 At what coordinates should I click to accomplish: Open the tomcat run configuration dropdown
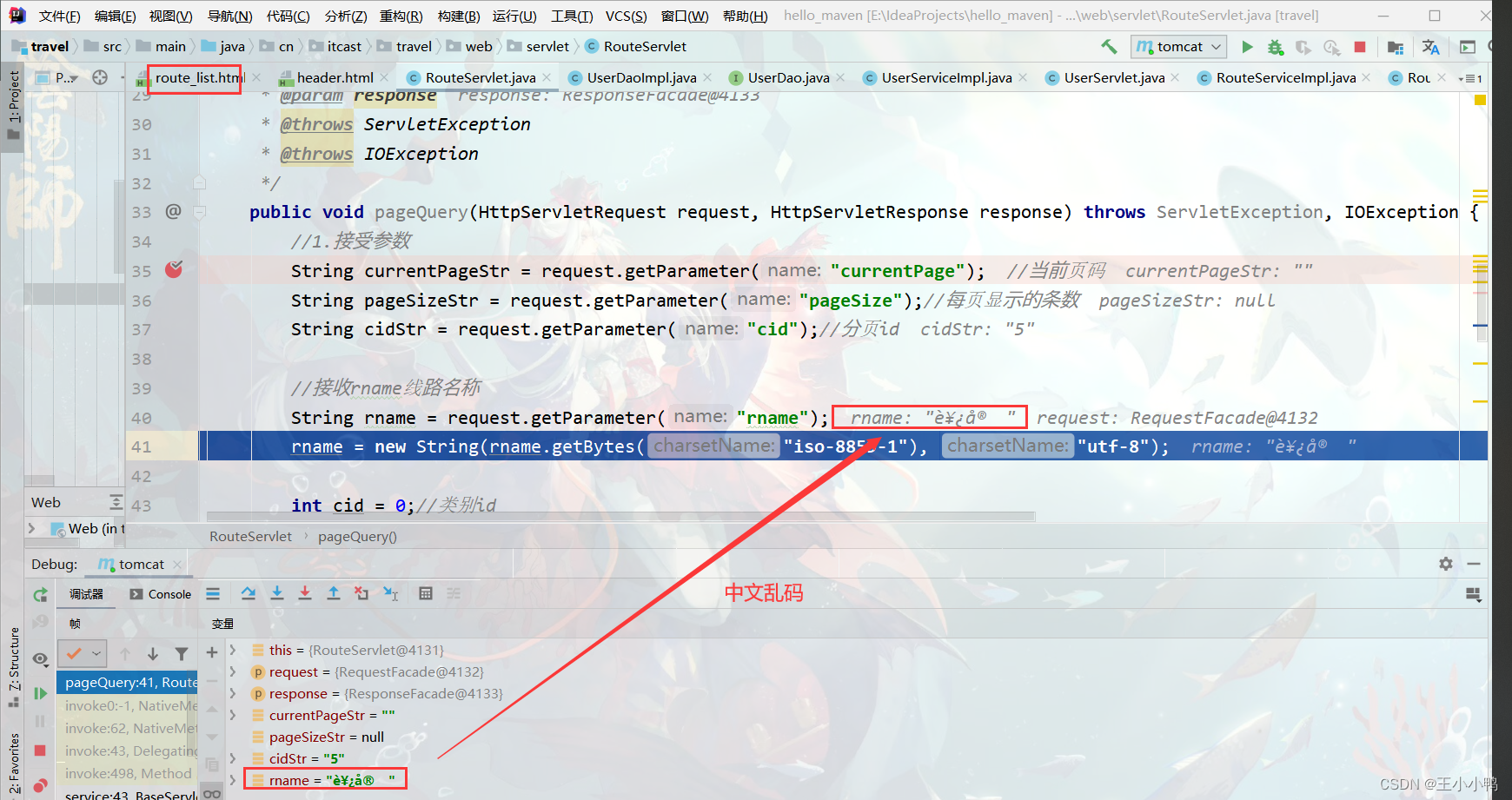[x=1179, y=47]
